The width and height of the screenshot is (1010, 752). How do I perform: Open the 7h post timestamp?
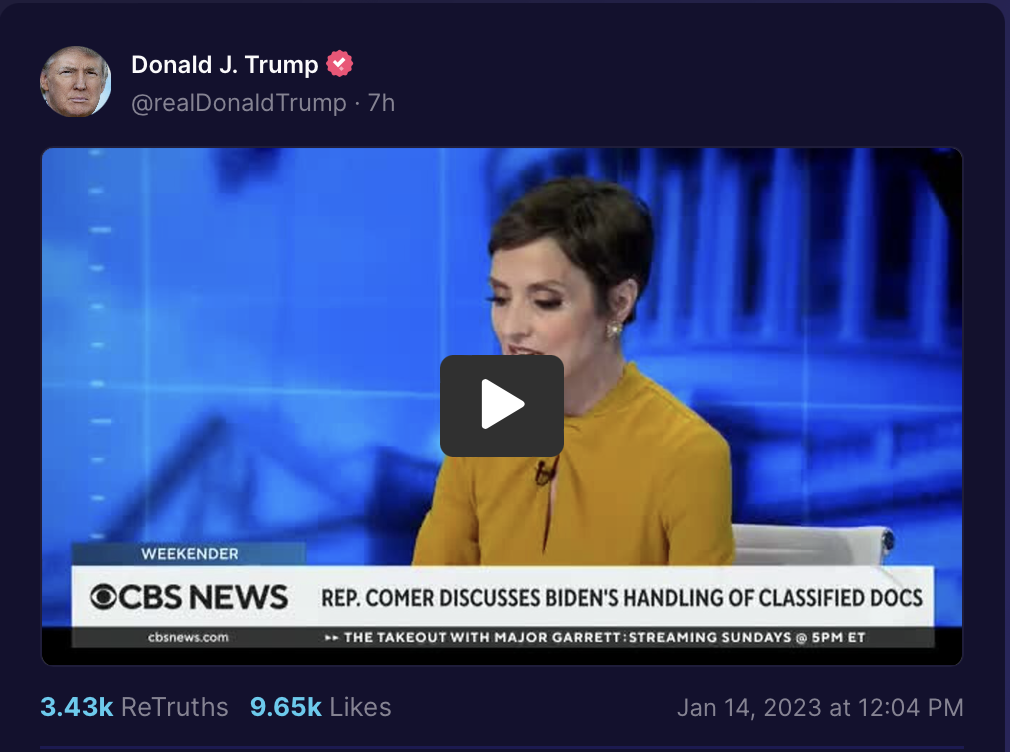coord(381,103)
